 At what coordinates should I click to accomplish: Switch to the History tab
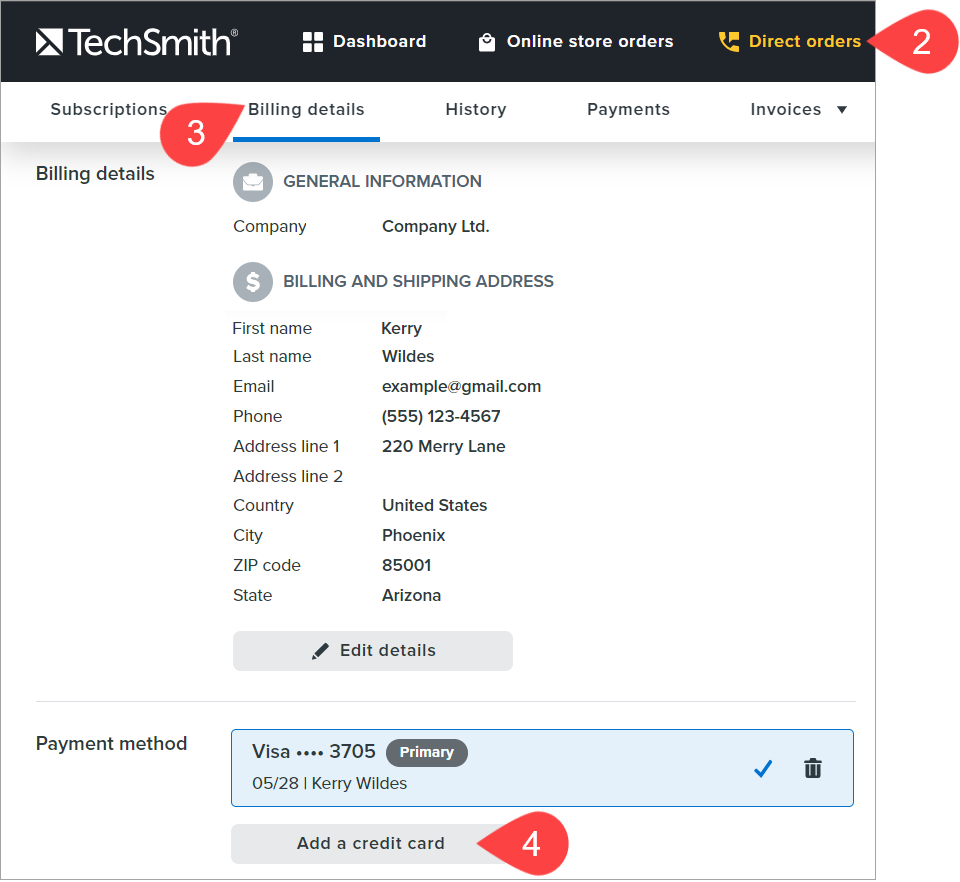pos(475,110)
